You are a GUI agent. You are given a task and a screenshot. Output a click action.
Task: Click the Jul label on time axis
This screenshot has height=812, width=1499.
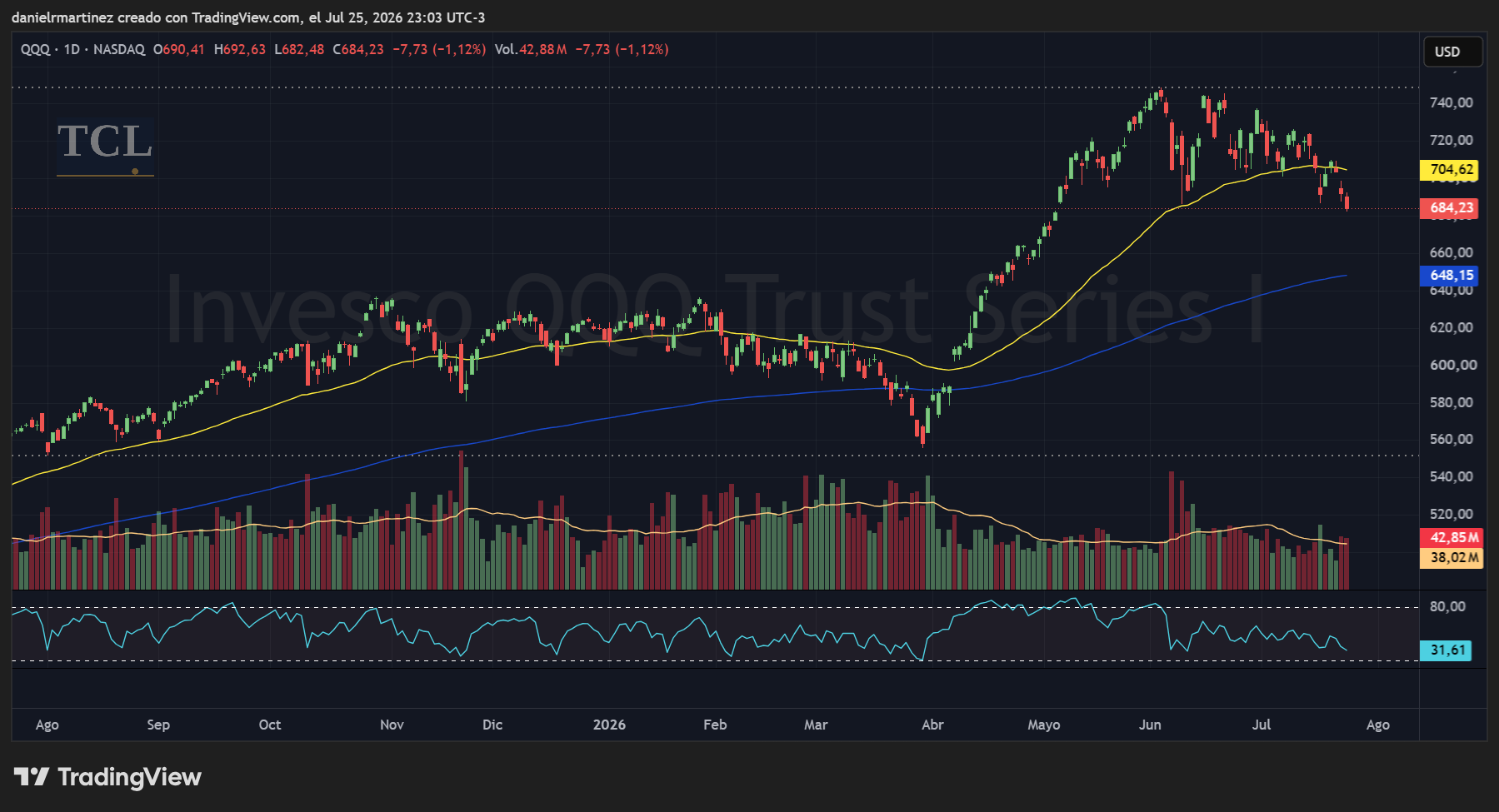(1262, 725)
